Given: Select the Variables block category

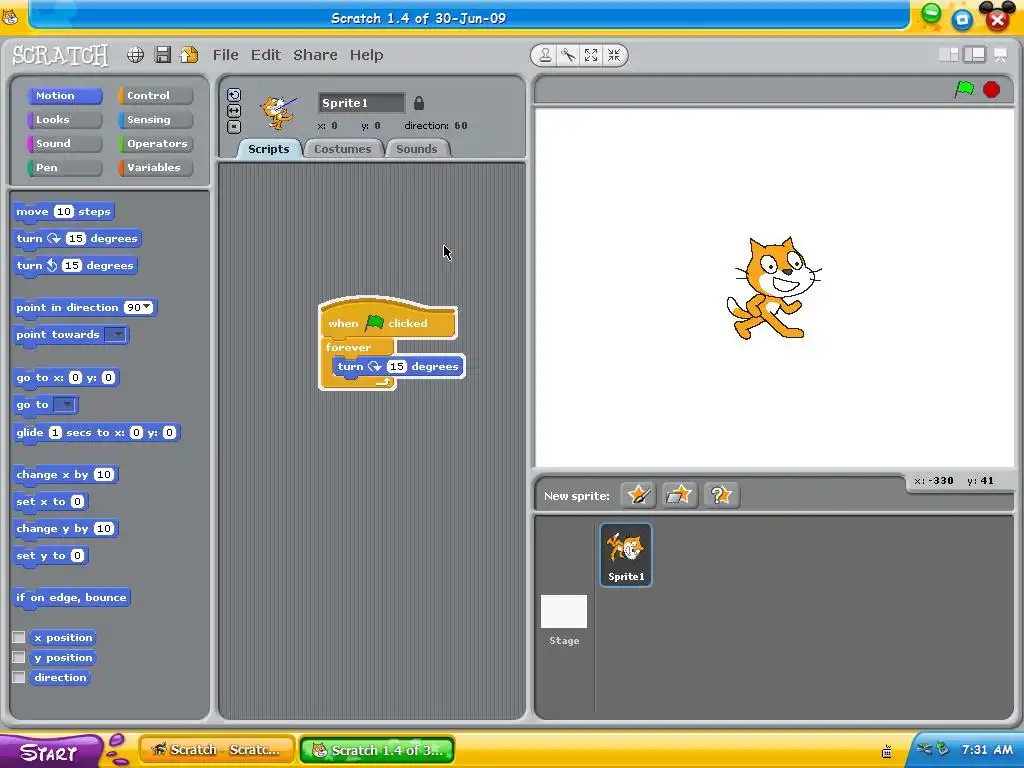Looking at the screenshot, I should pos(156,168).
